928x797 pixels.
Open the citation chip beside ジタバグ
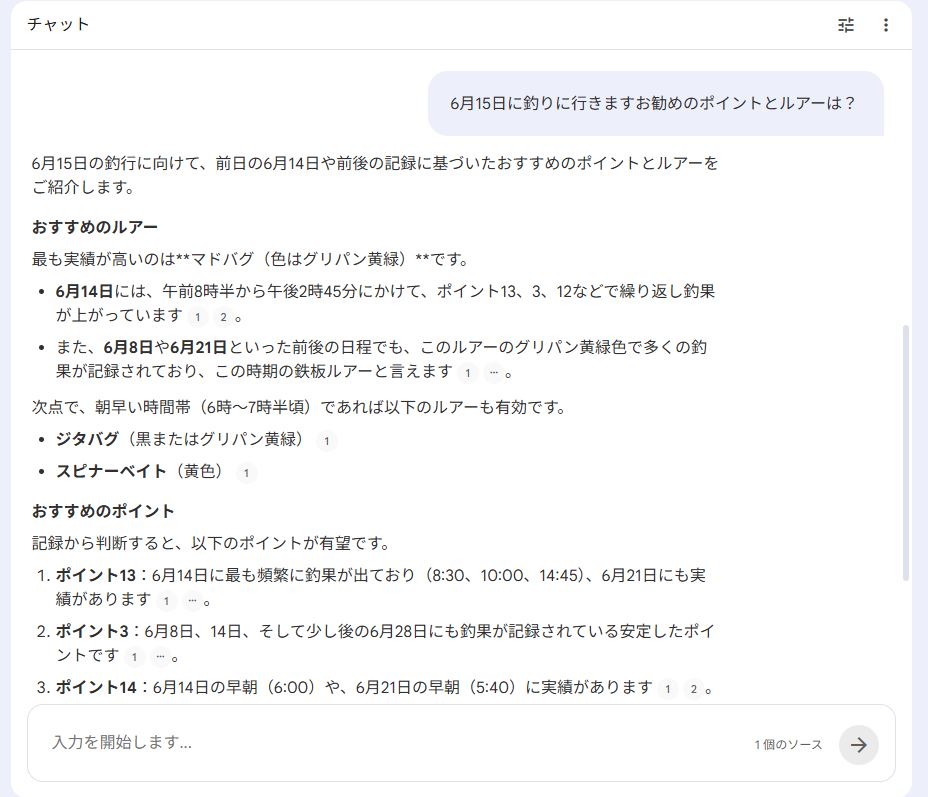[x=327, y=441]
